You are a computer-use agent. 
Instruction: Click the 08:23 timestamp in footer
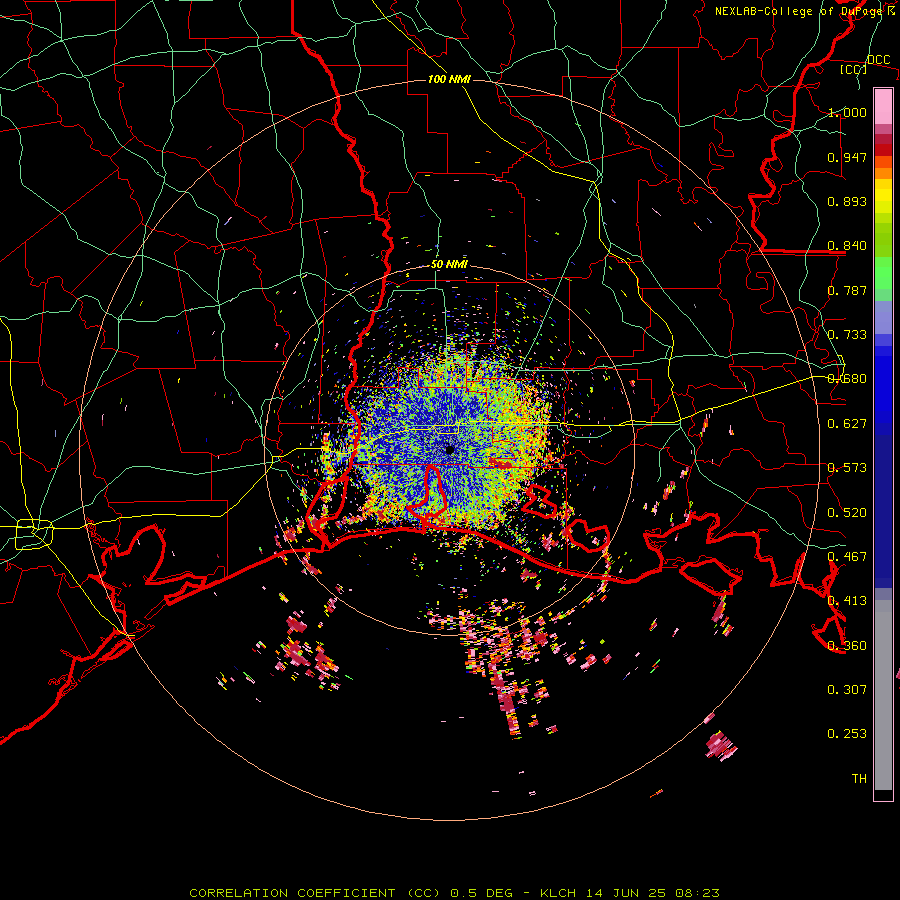click(x=697, y=893)
